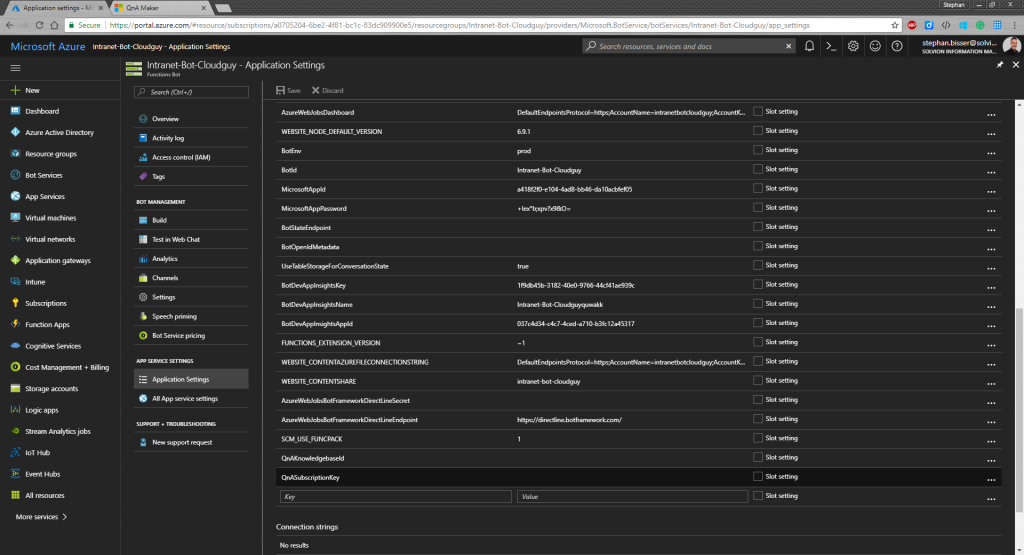Viewport: 1024px width, 555px height.
Task: Open Resource groups in sidebar
Action: 51,154
